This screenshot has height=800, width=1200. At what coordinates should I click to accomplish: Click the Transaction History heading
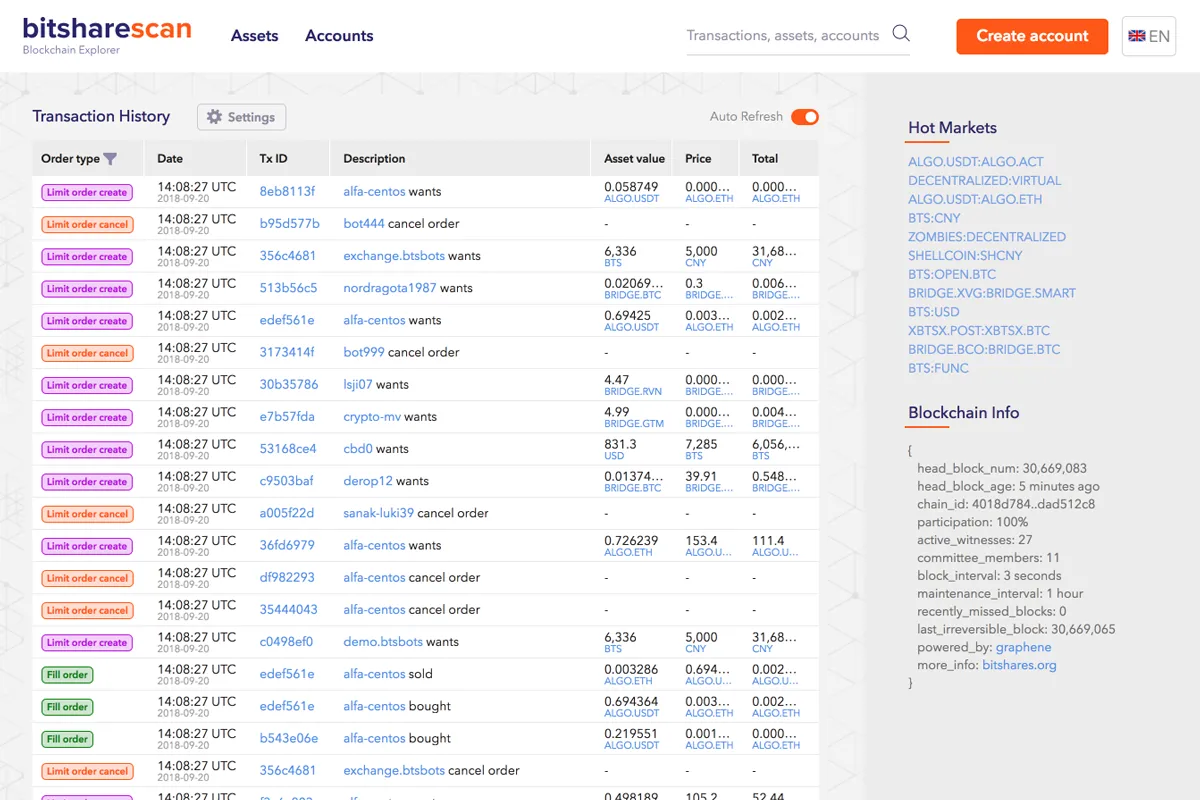[101, 116]
